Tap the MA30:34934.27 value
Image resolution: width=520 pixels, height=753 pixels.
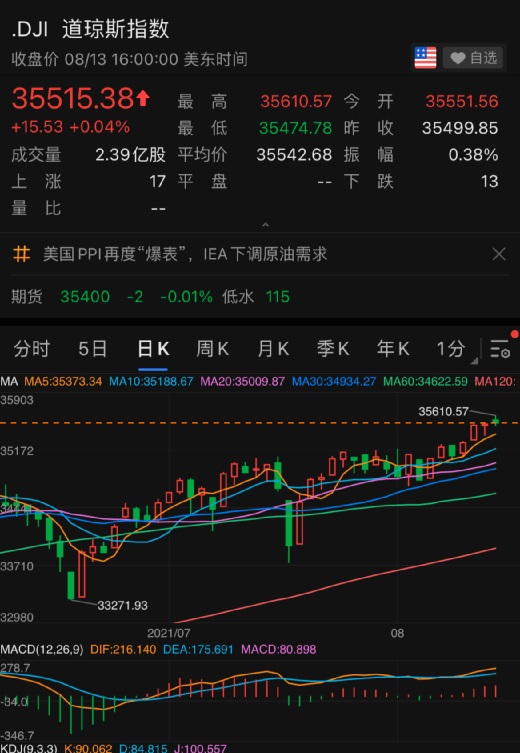(x=334, y=382)
